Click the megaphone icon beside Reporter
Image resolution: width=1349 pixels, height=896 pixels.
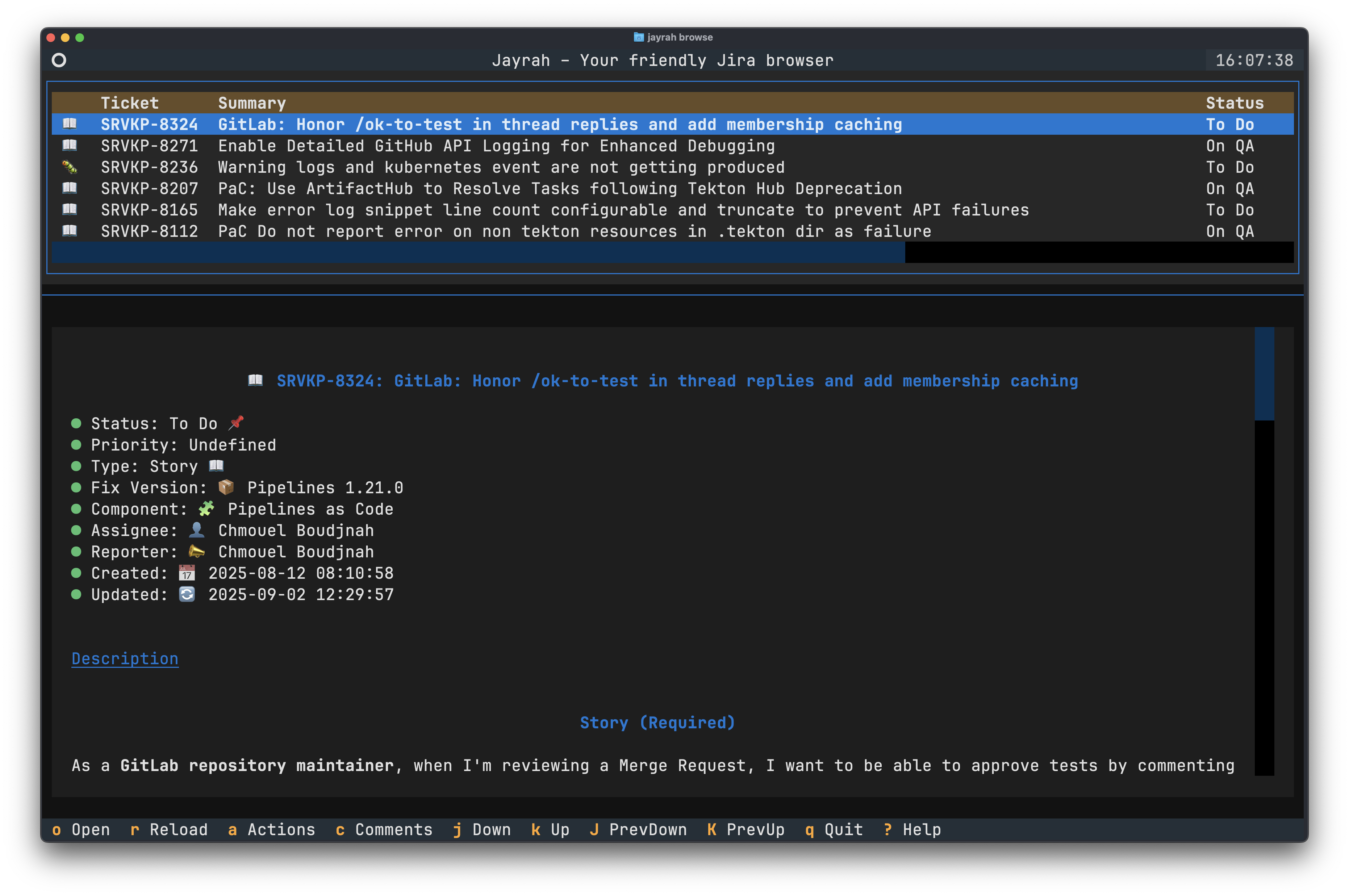[197, 551]
